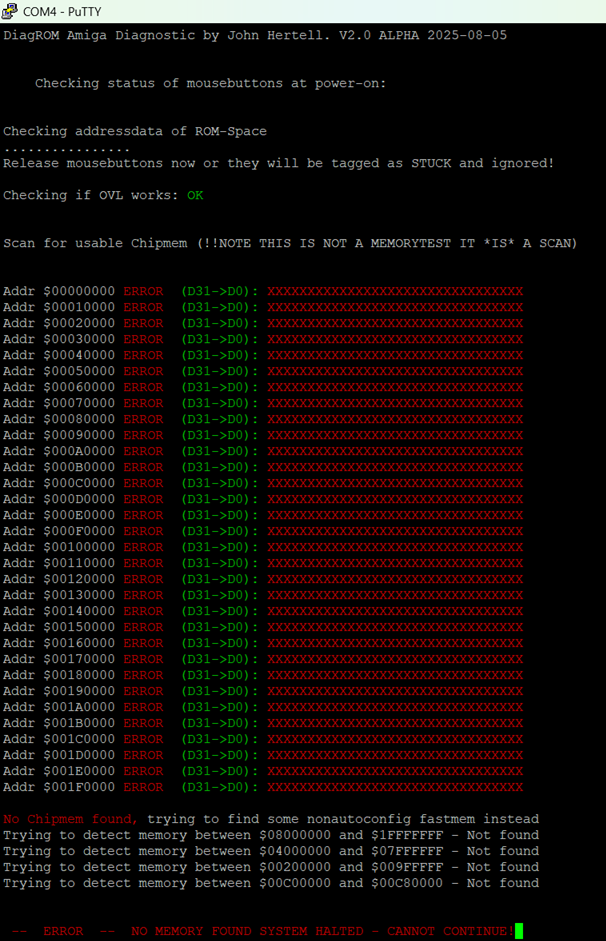Viewport: 606px width, 941px height.
Task: Click the "Release mousebuttons now" warning line
Action: coord(278,163)
